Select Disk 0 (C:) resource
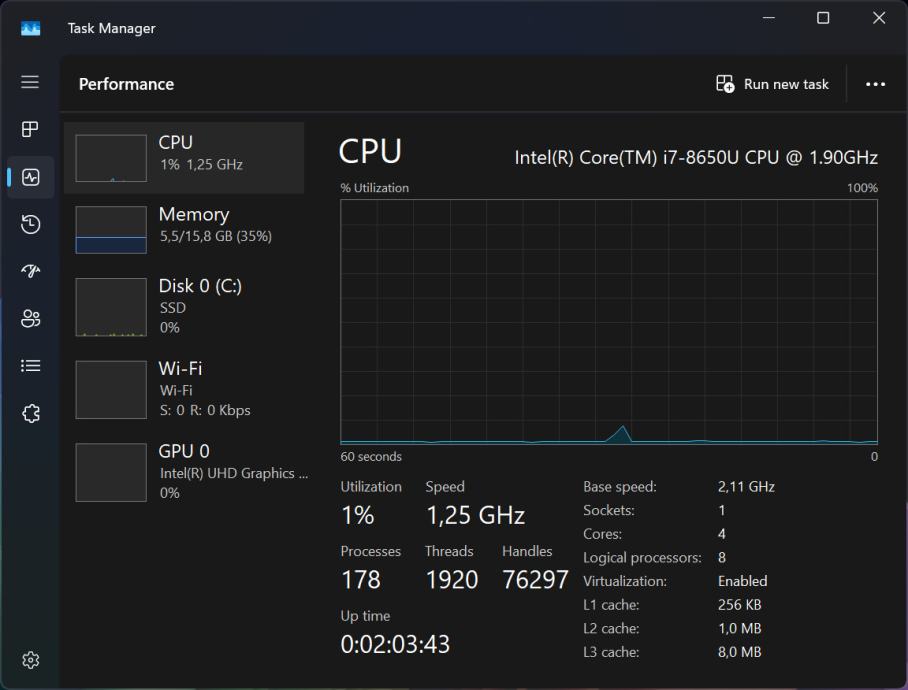This screenshot has width=908, height=690. click(184, 306)
